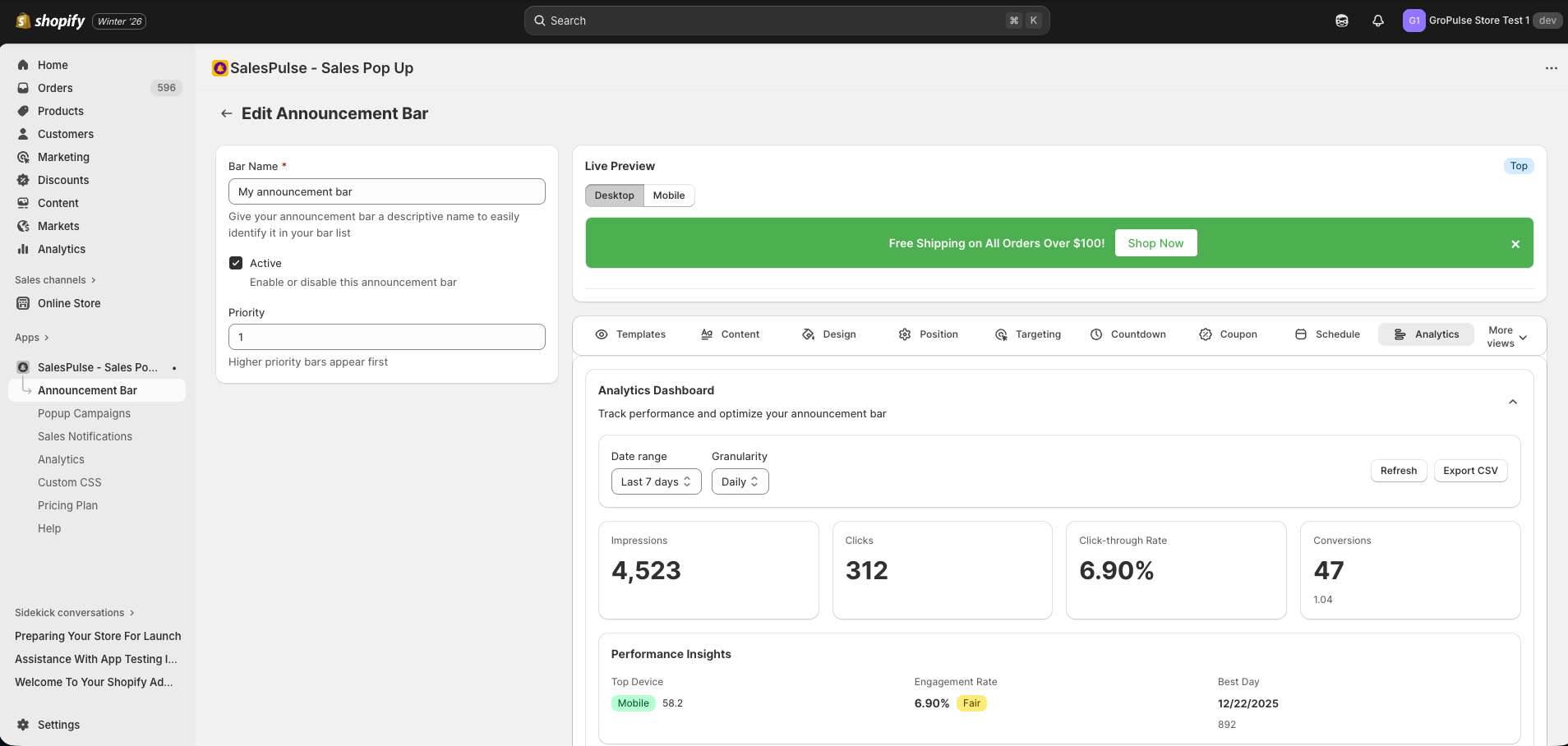Click the Priority input field
The width and height of the screenshot is (1568, 746).
coord(386,337)
